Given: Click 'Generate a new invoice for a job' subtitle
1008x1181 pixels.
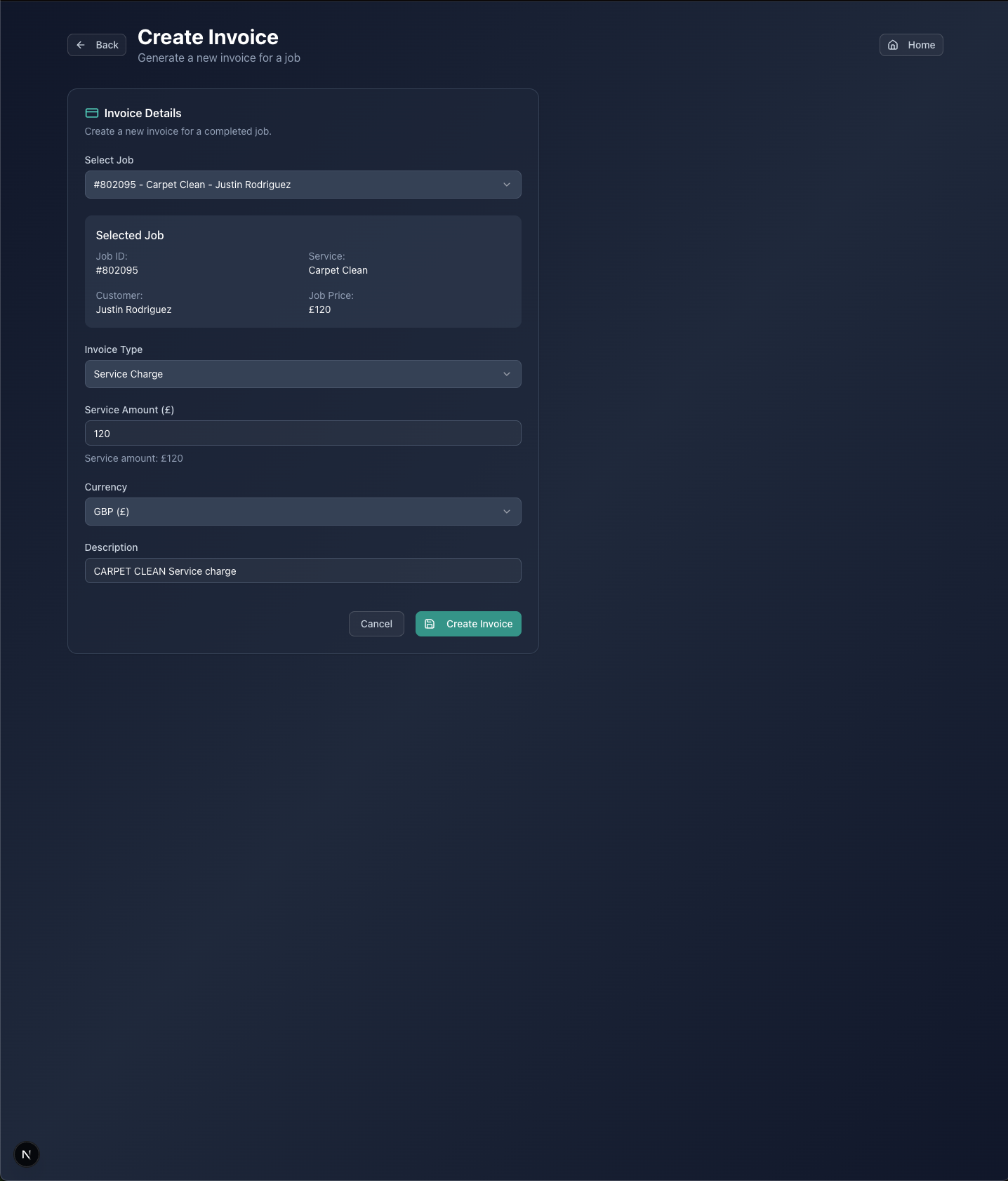Looking at the screenshot, I should click(219, 58).
